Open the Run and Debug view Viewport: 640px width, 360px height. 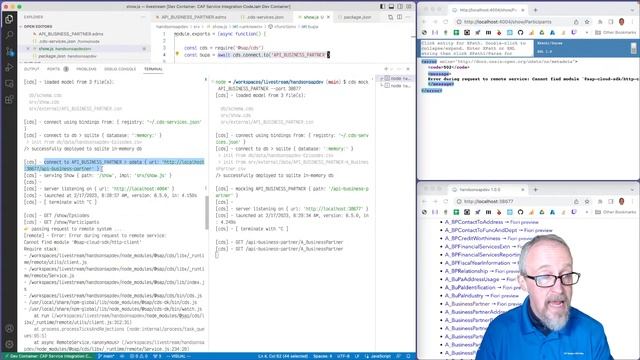pyautogui.click(x=9, y=67)
